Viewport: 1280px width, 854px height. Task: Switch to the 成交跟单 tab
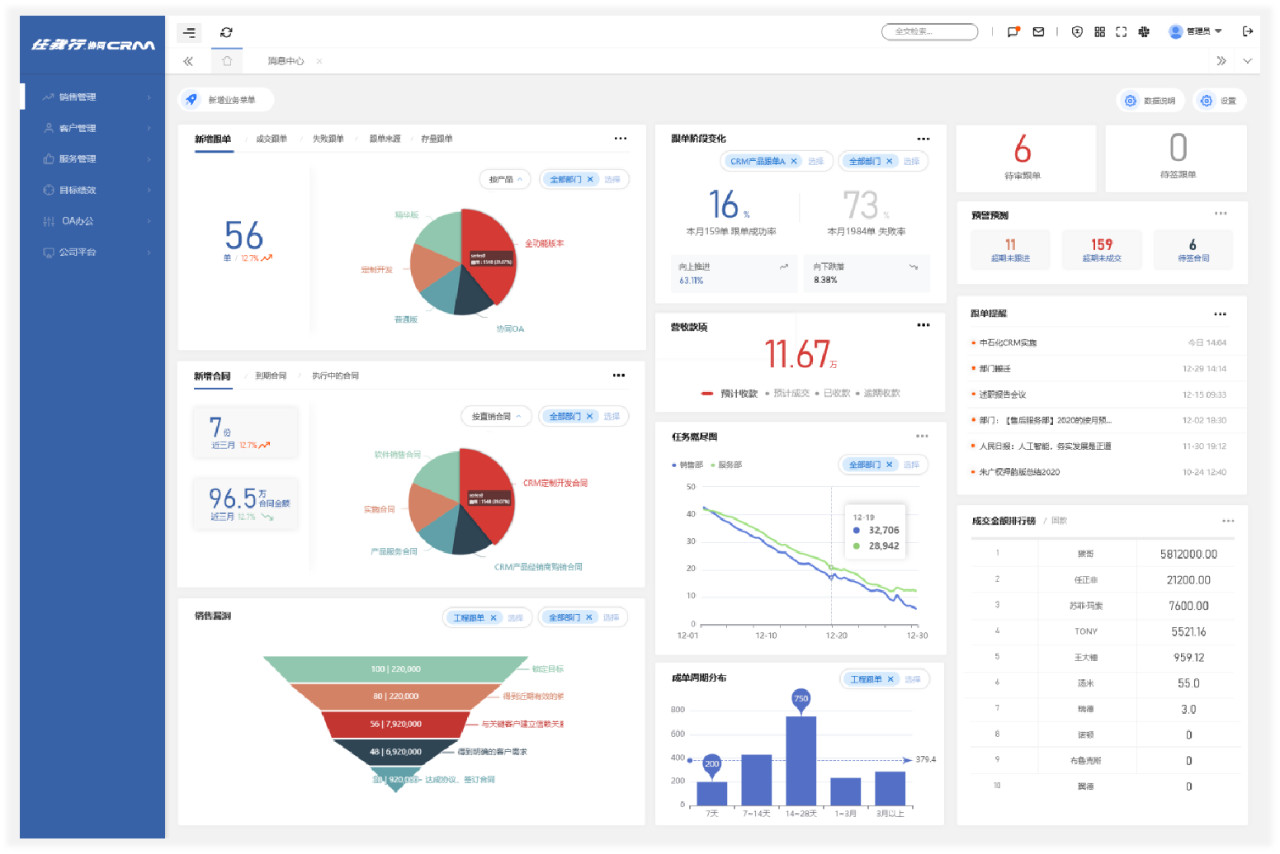271,139
